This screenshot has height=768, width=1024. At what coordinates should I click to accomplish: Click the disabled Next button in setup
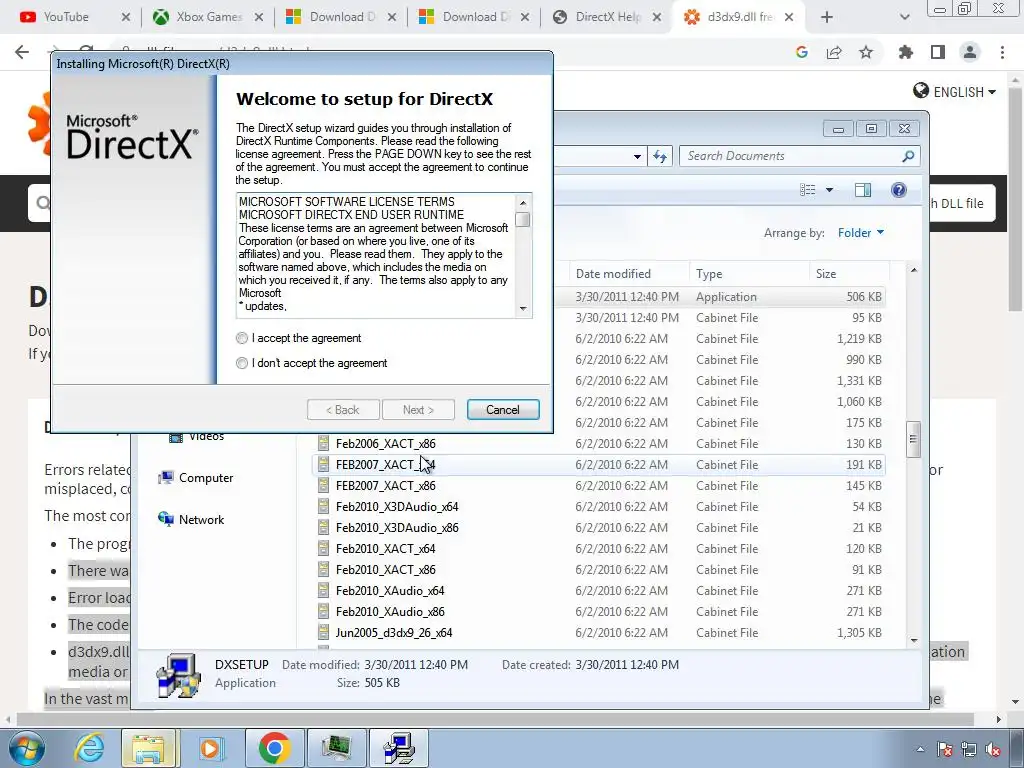point(418,409)
